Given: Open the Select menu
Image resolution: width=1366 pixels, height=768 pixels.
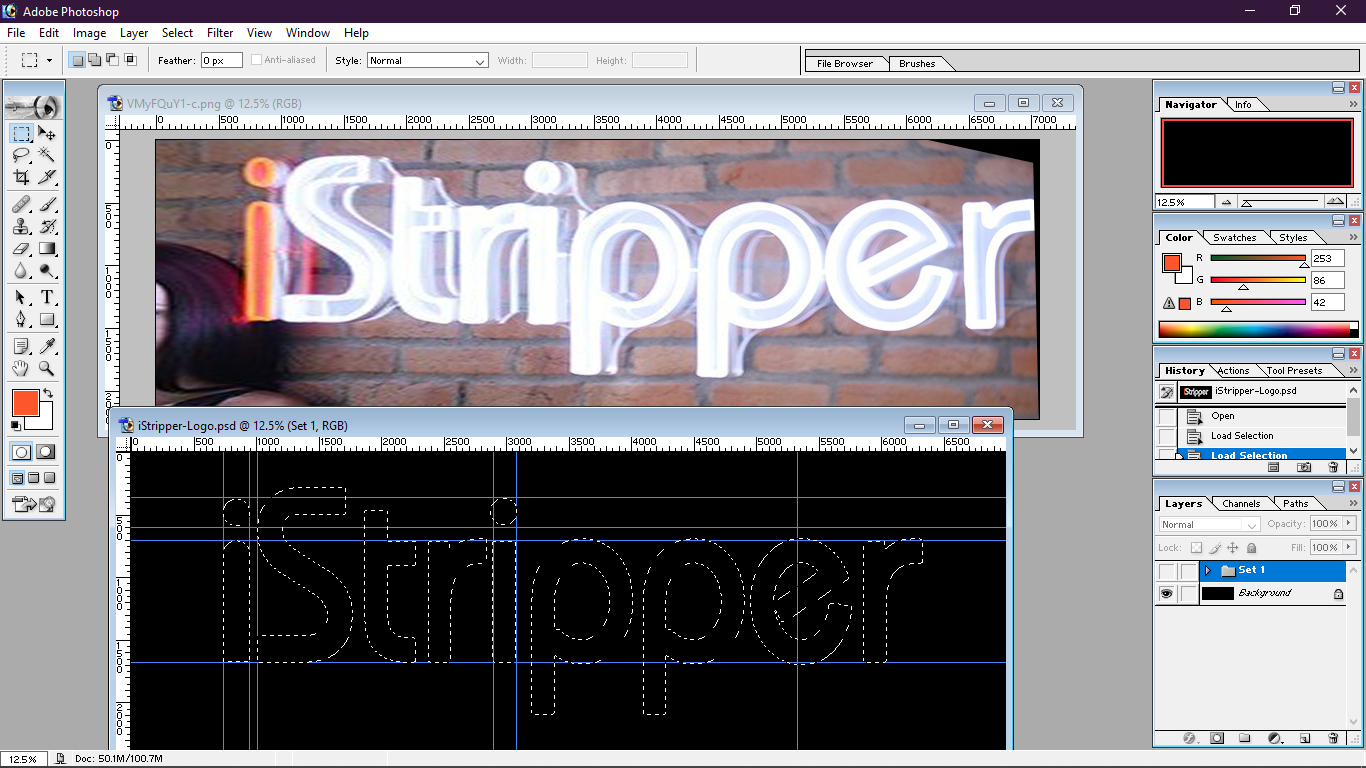Looking at the screenshot, I should (177, 33).
